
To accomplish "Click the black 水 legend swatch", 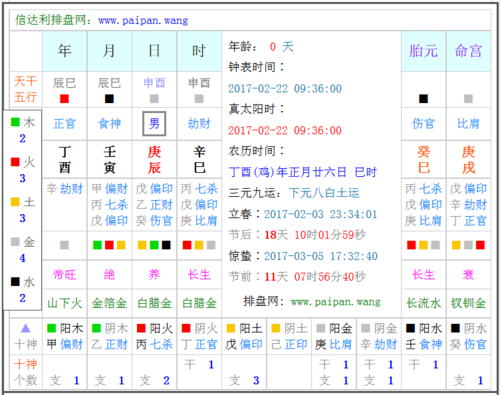I will pos(15,282).
